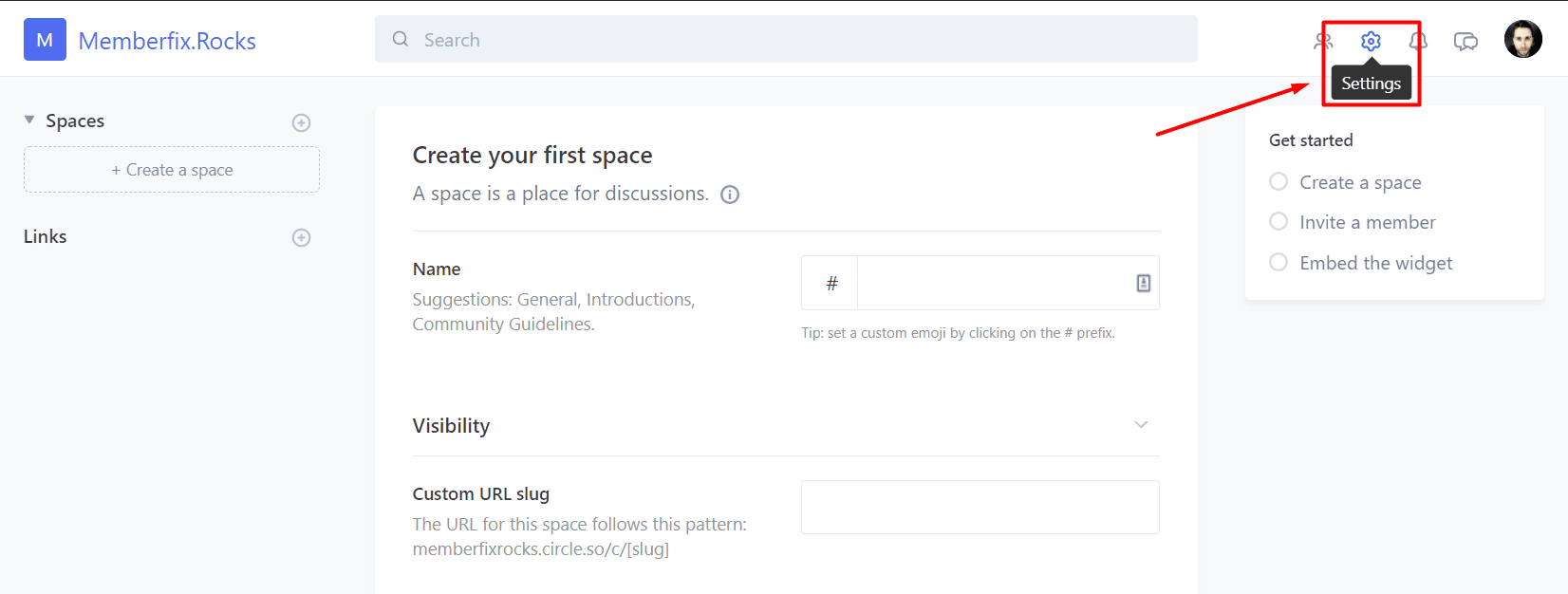Click the Create your first space heading

532,155
